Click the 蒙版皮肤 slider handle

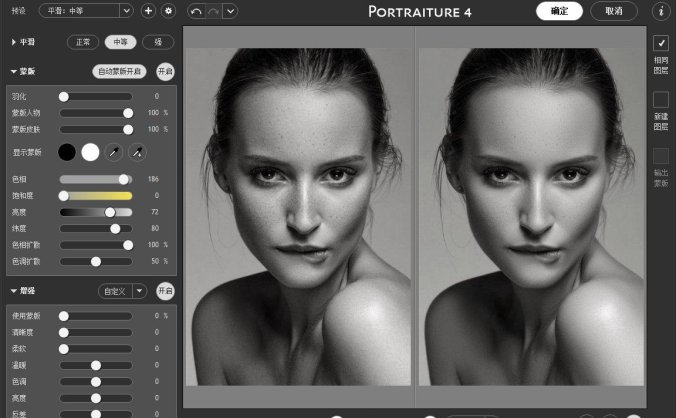128,129
